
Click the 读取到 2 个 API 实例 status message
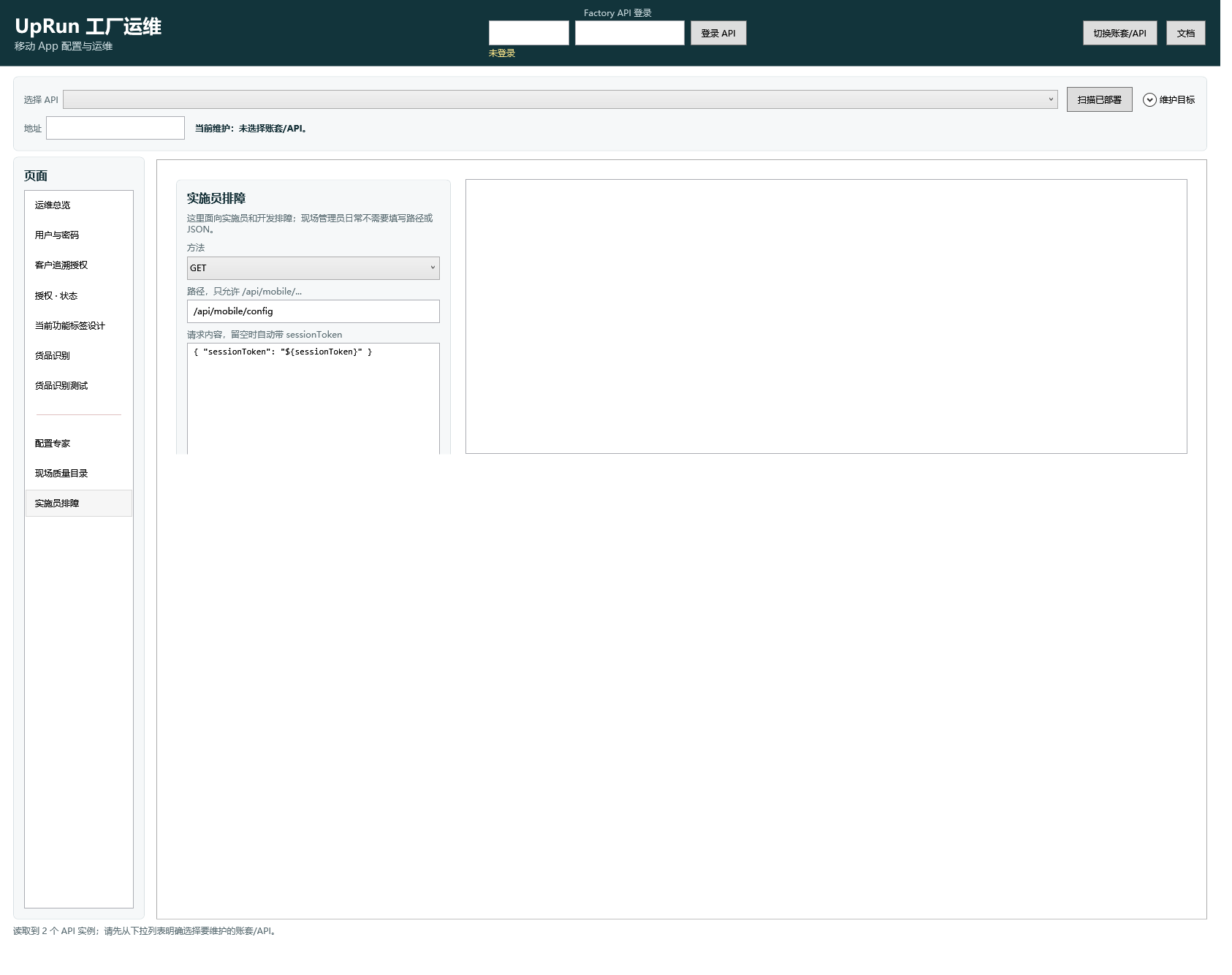click(x=146, y=931)
